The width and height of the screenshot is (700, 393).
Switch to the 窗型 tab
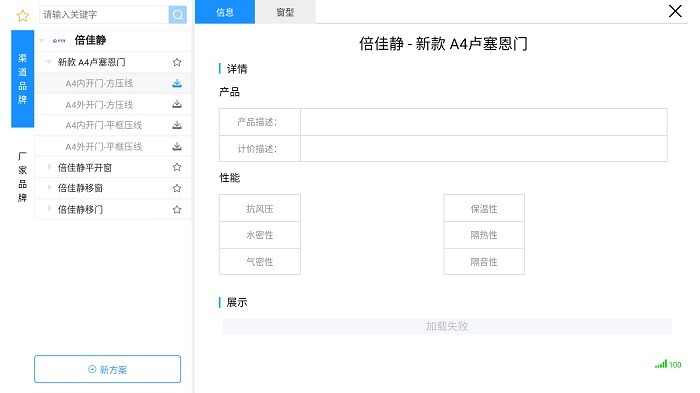point(285,12)
